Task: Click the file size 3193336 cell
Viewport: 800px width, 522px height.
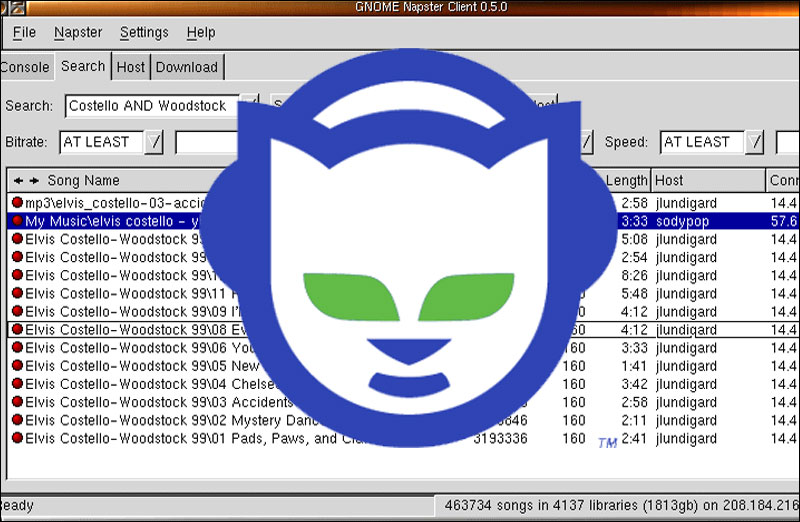Action: (x=500, y=438)
